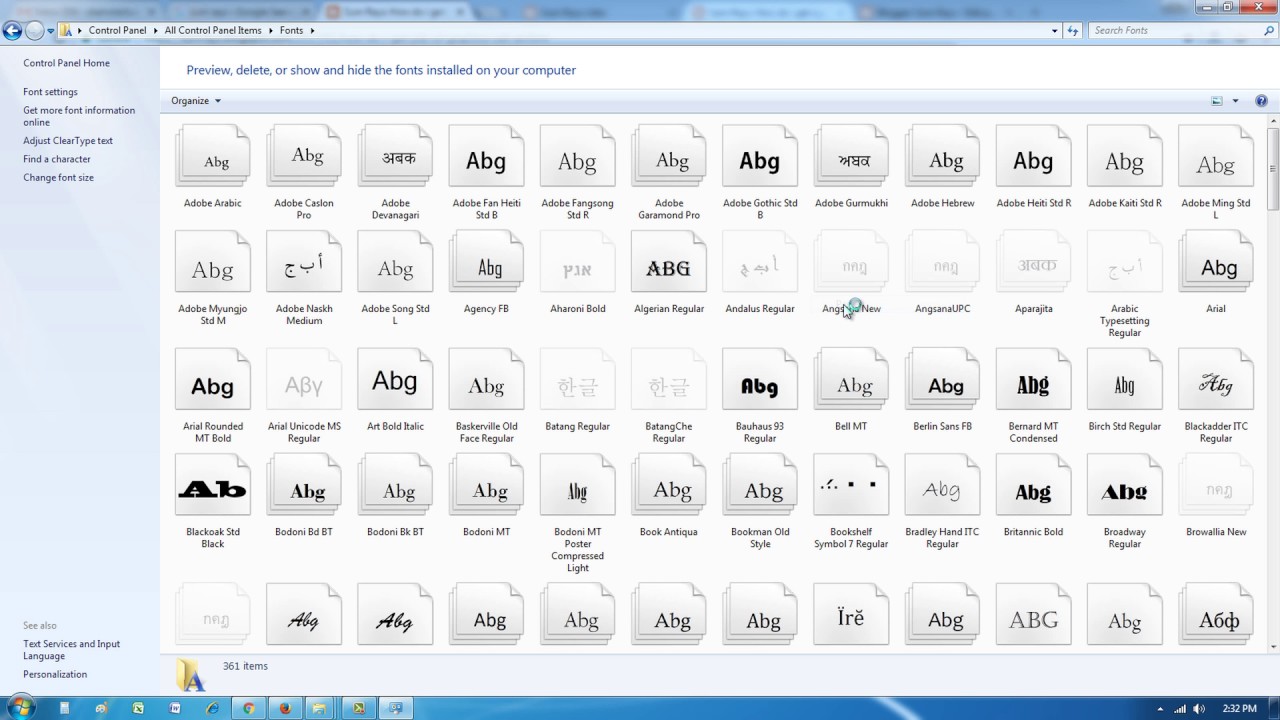Screen dimensions: 1280x720
Task: Open the Adobe Arabic font
Action: pyautogui.click(x=213, y=157)
